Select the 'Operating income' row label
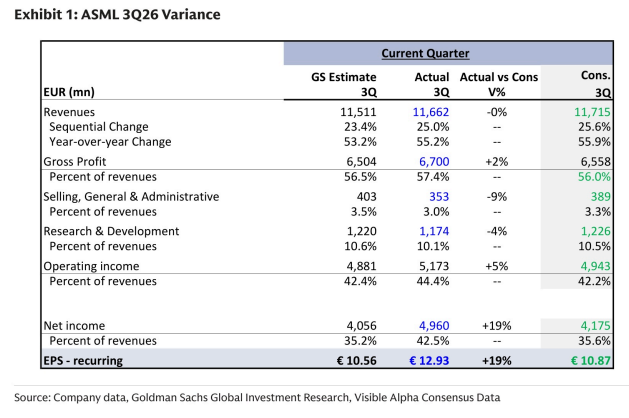629x418 pixels. (91, 266)
